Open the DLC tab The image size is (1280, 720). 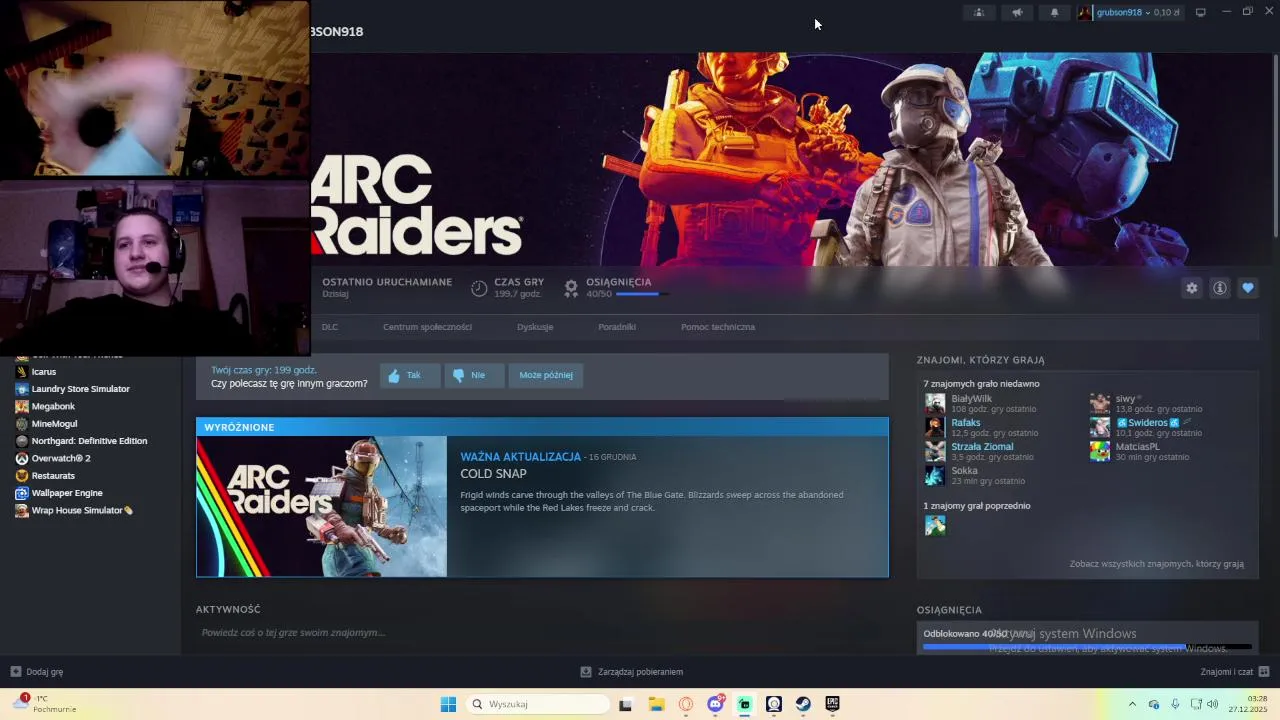click(x=330, y=327)
